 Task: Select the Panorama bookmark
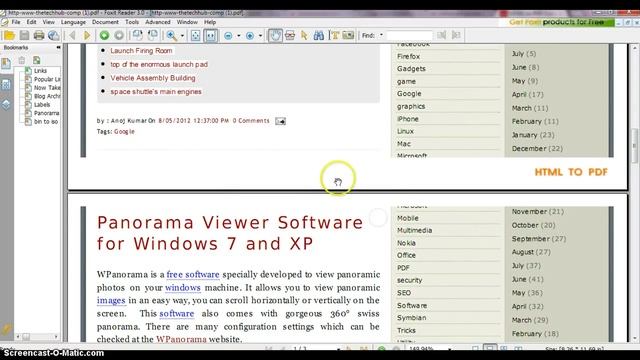click(47, 113)
